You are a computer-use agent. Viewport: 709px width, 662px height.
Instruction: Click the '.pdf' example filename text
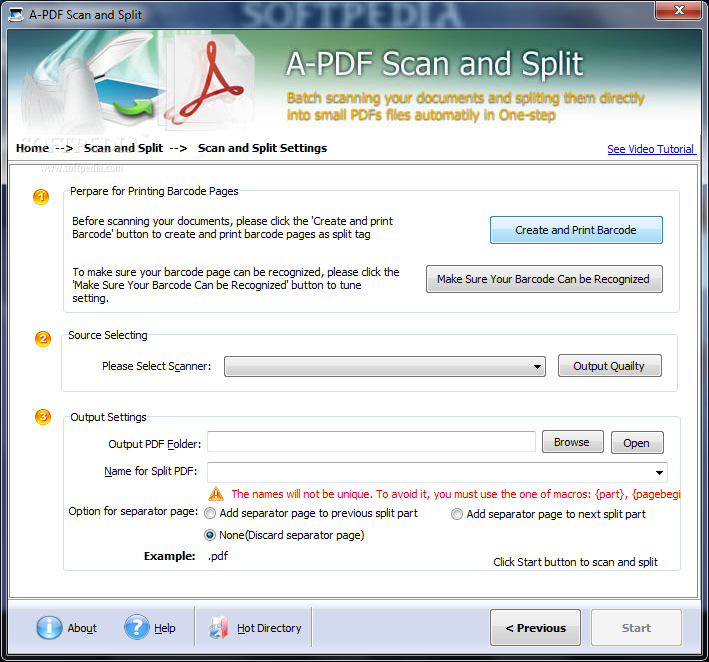point(218,556)
